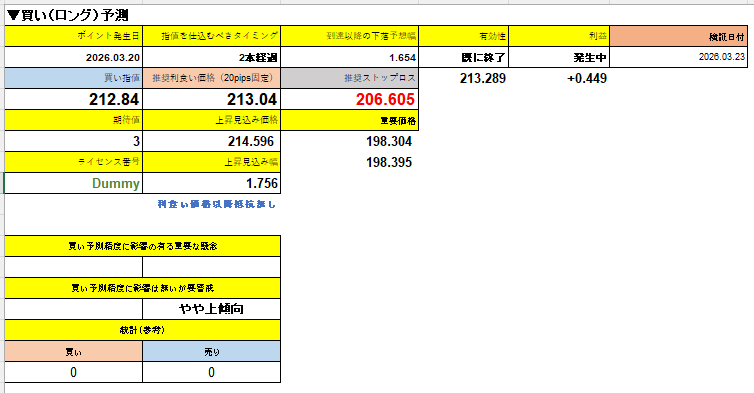Select the 統計(参考) header cell
The width and height of the screenshot is (754, 393).
pyautogui.click(x=142, y=330)
